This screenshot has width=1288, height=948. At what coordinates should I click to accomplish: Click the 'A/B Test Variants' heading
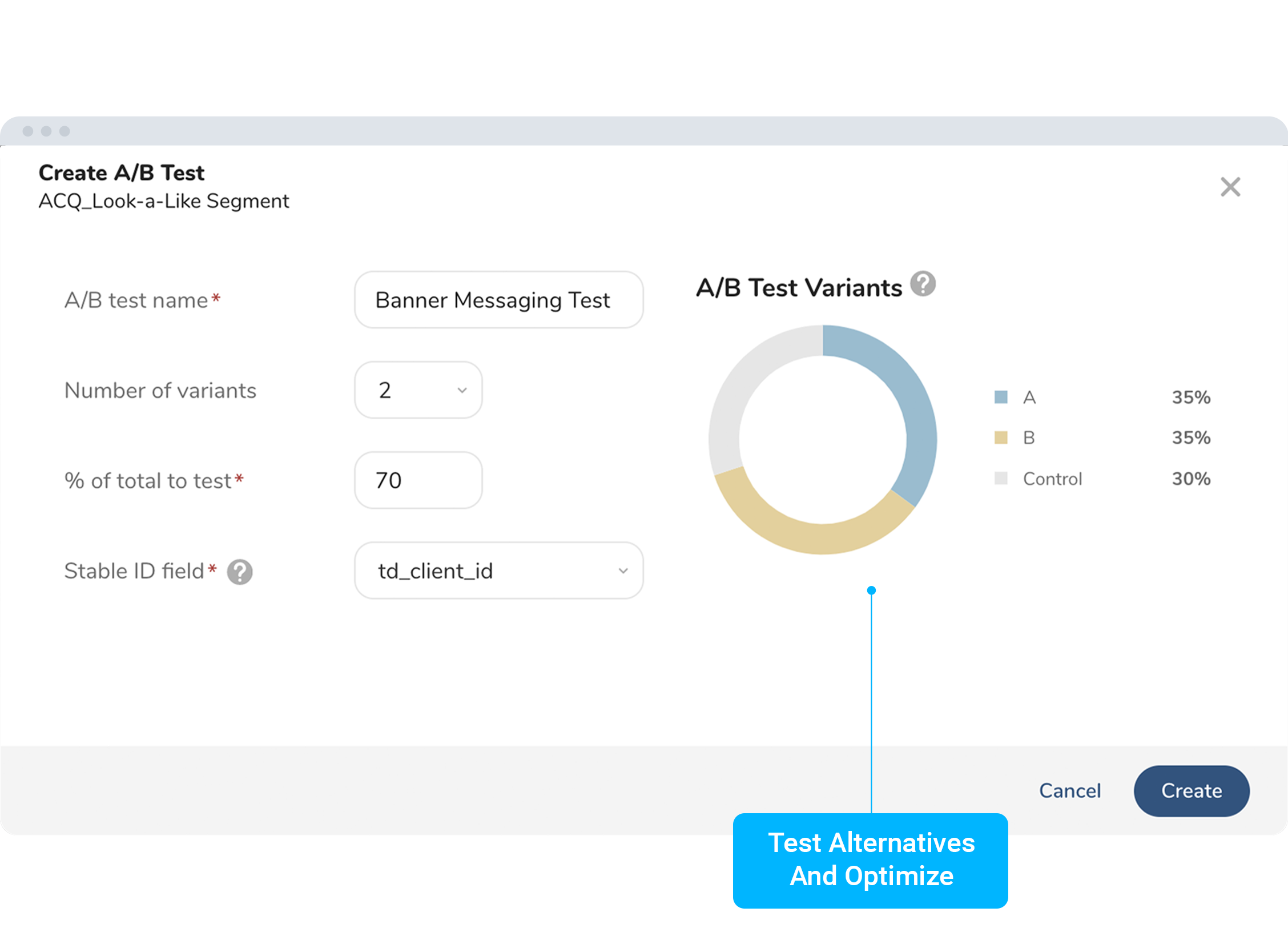click(799, 287)
